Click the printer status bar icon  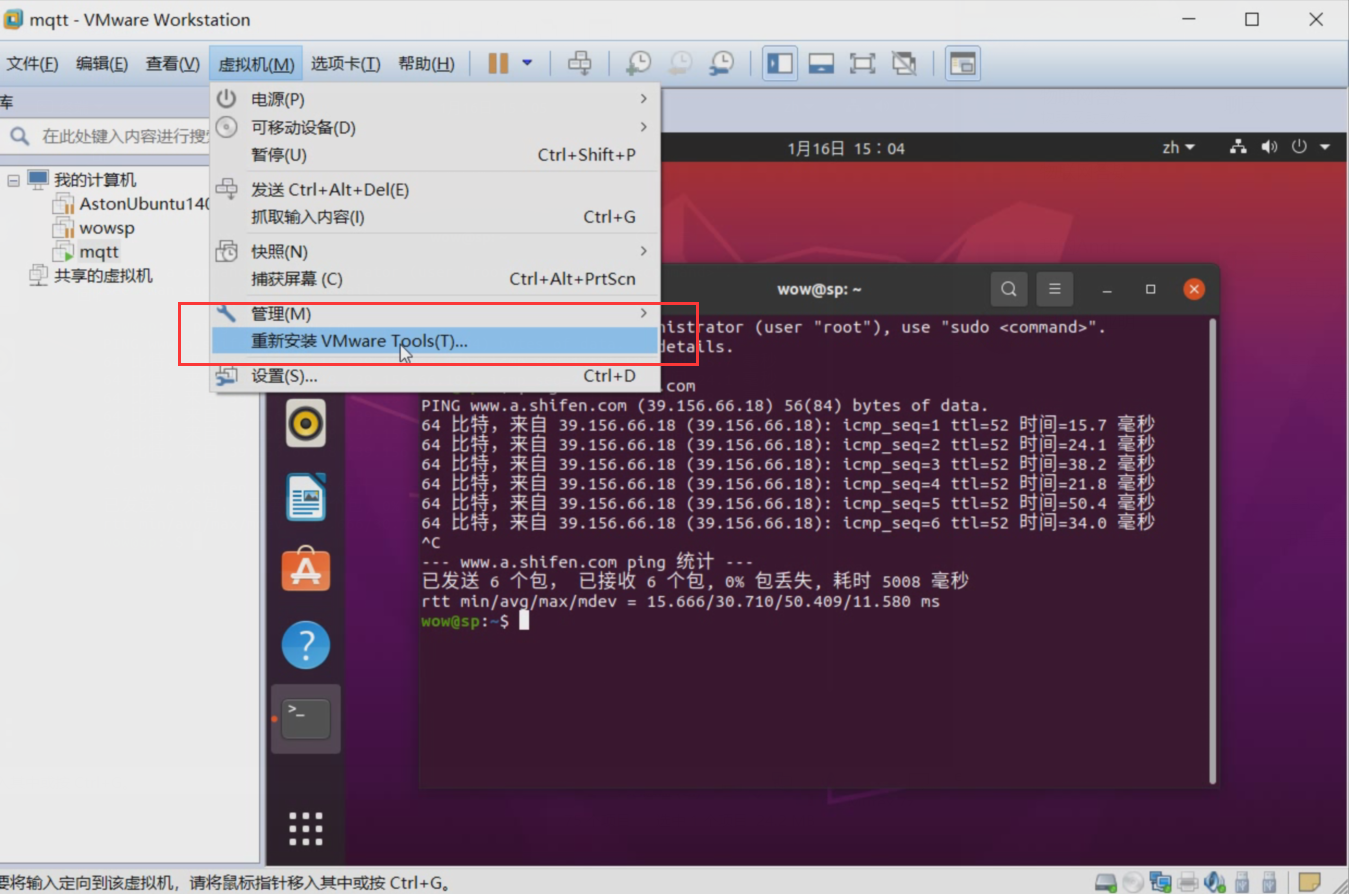coord(1187,882)
